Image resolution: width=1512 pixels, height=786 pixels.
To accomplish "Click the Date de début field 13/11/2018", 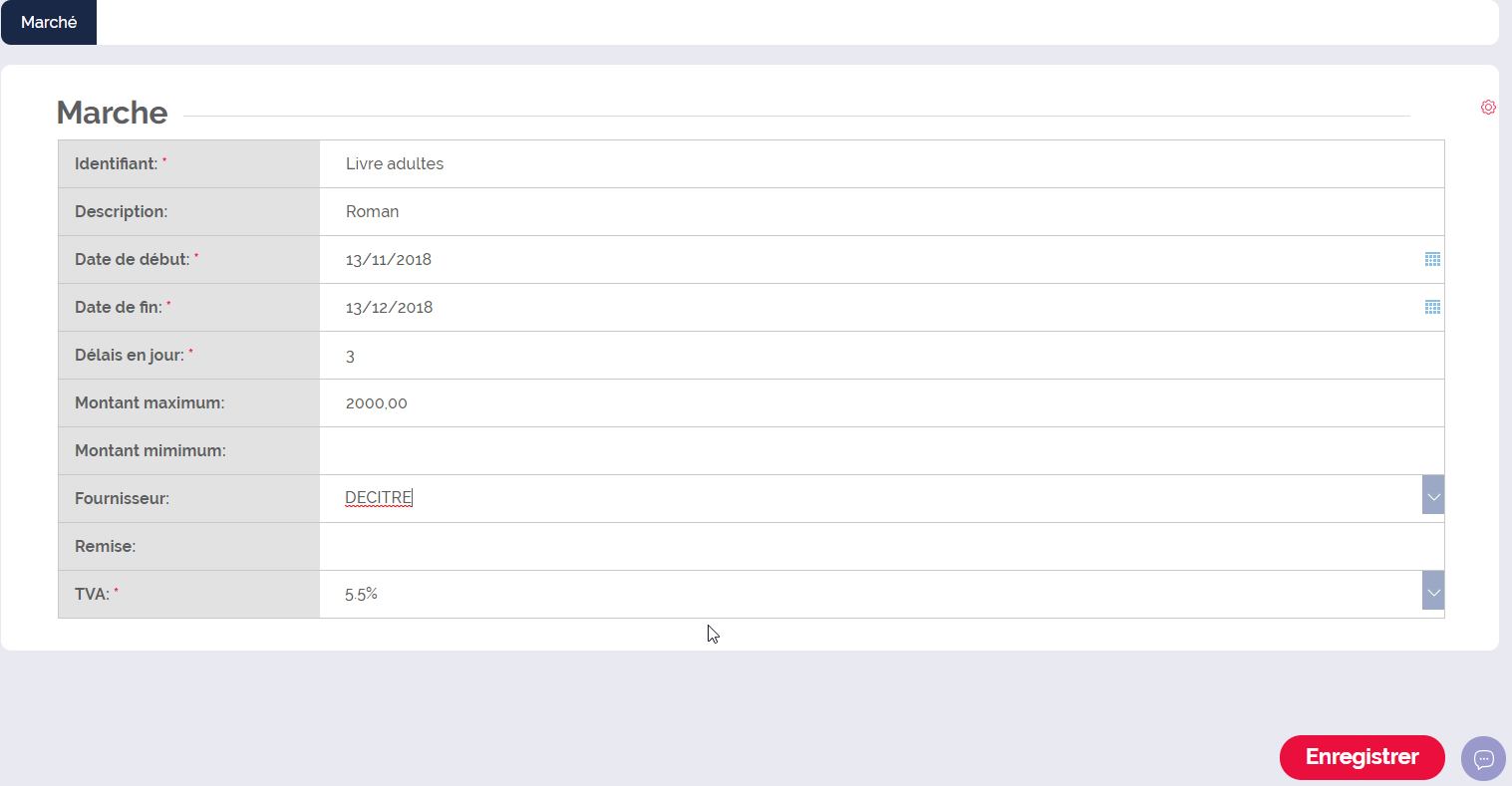I will click(x=870, y=259).
